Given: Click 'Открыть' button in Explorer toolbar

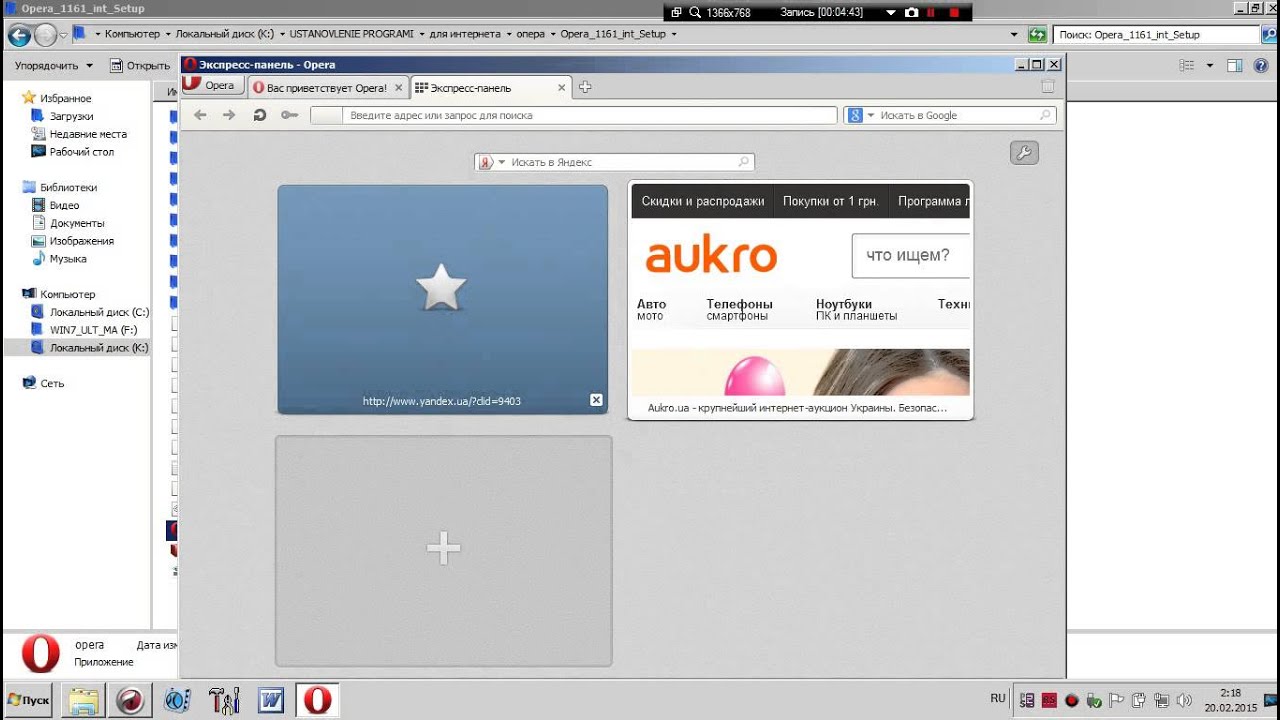Looking at the screenshot, I should (x=140, y=66).
